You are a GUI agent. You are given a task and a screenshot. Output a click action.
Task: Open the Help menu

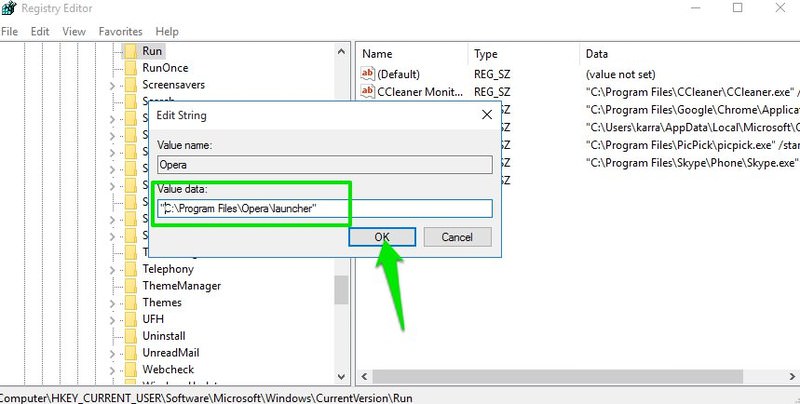(167, 32)
